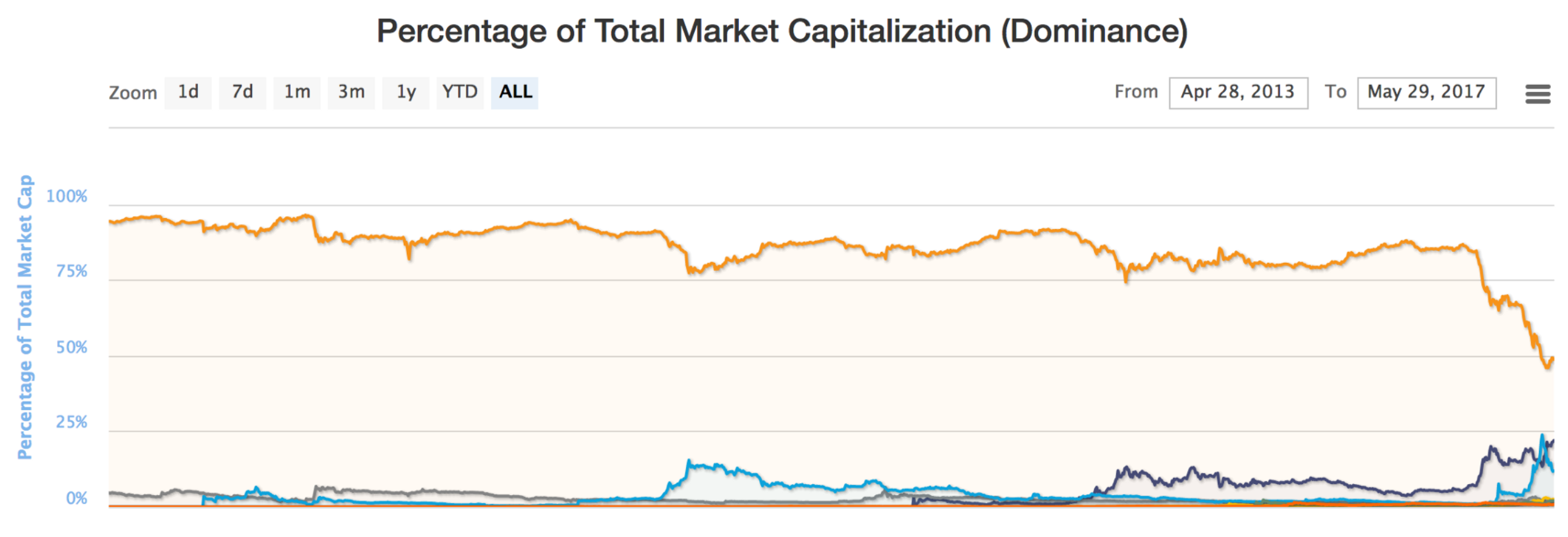The width and height of the screenshot is (1568, 537).
Task: Edit the From date field Apr 28, 2013
Action: point(1238,92)
